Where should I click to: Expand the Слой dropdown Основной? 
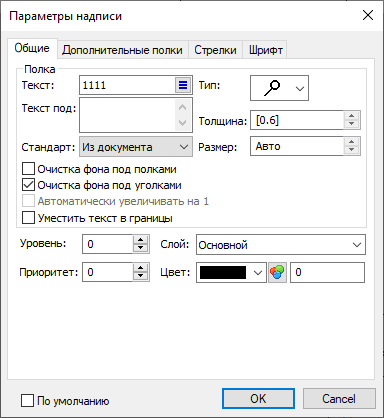[x=281, y=245]
